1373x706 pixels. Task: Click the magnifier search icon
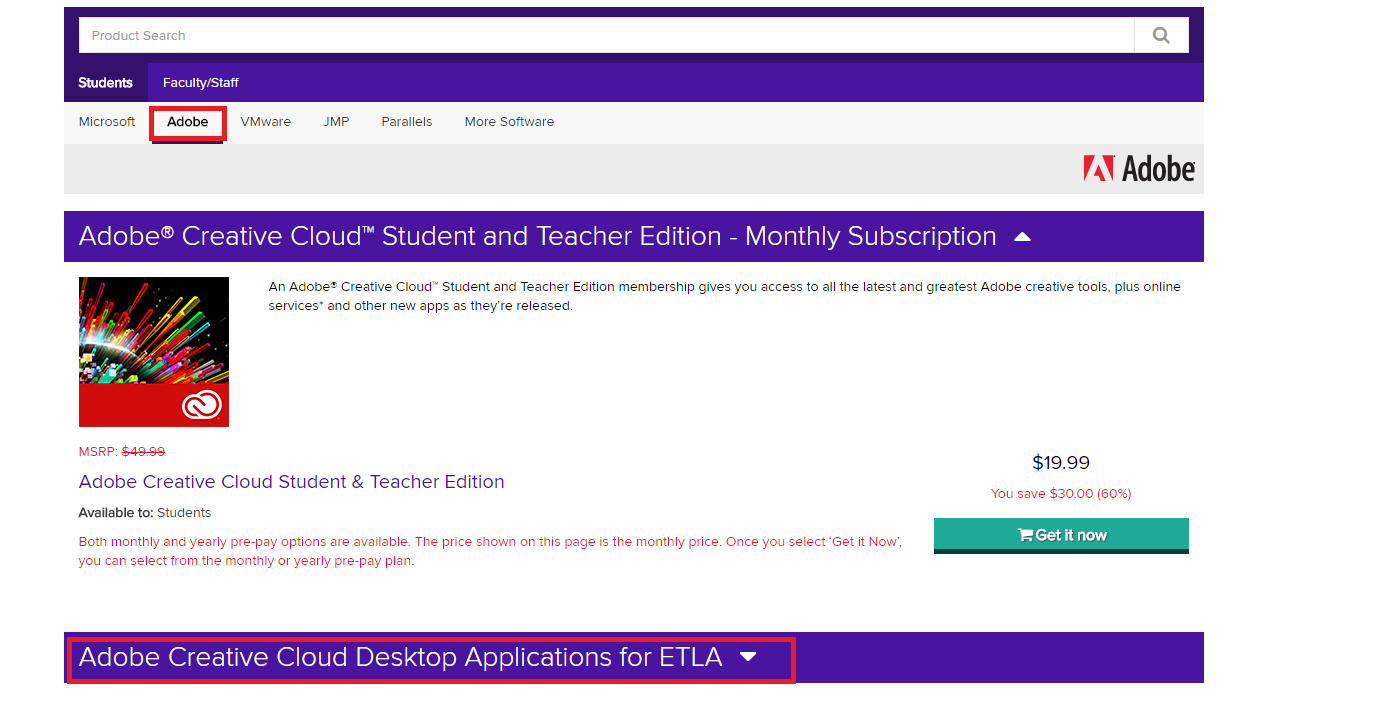coord(1161,35)
